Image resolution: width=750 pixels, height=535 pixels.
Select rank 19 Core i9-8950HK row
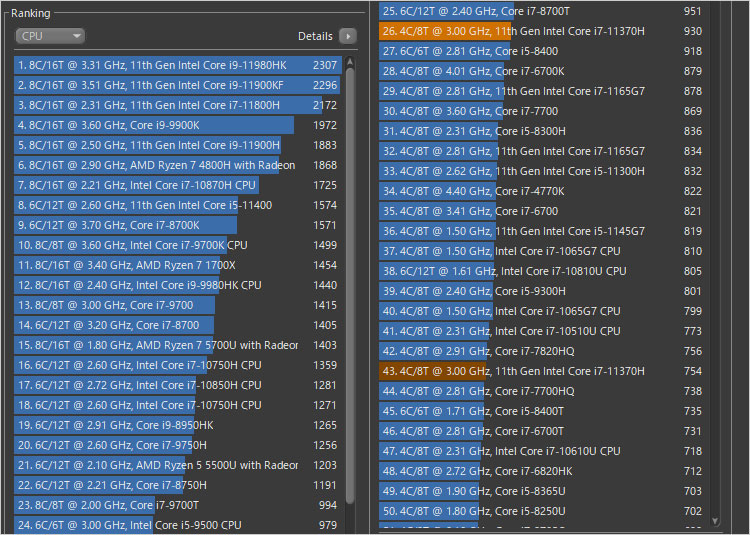pyautogui.click(x=178, y=425)
